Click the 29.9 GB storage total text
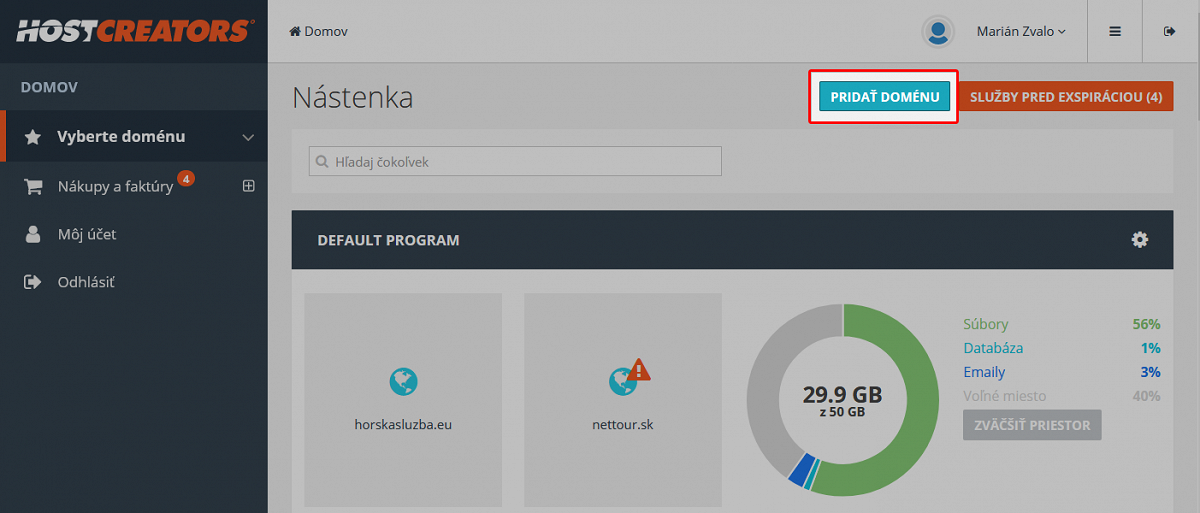This screenshot has width=1200, height=513. 843,394
